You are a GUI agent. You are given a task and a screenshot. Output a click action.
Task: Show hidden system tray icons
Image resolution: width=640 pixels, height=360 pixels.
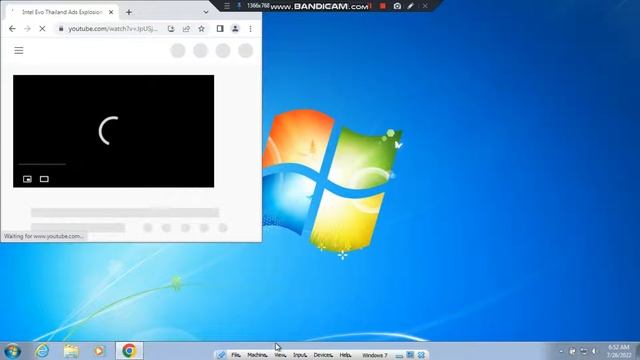[x=561, y=351]
